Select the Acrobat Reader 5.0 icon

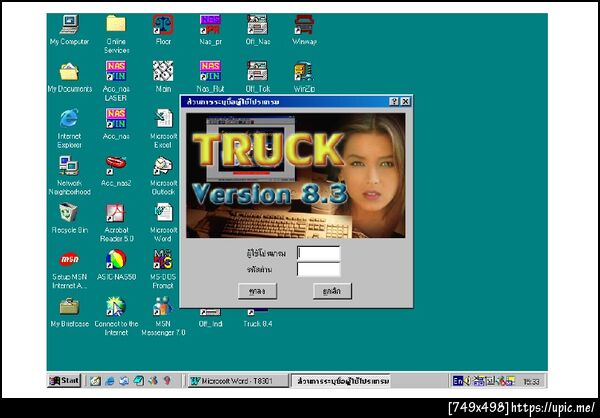pos(116,212)
